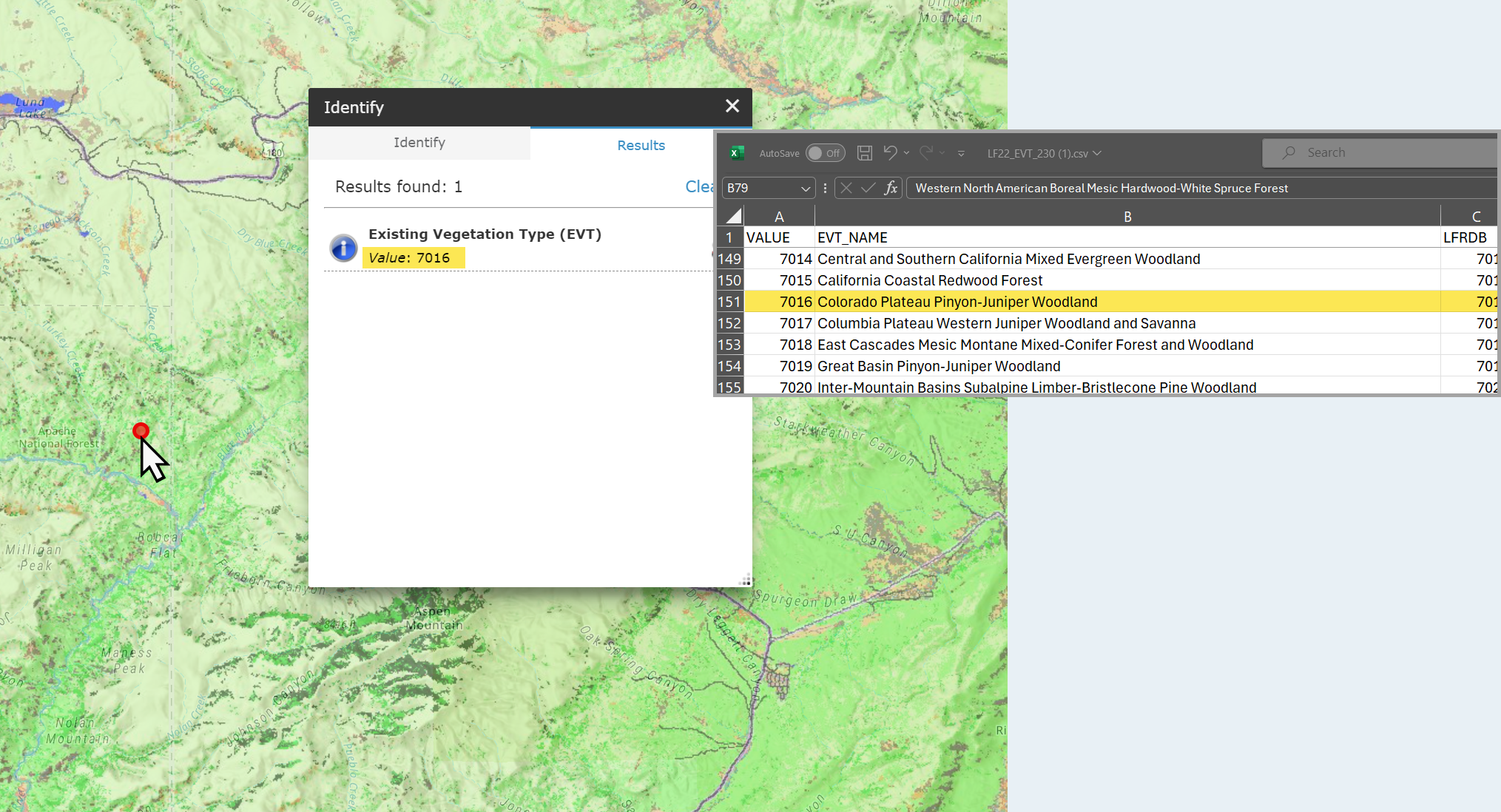
Task: Click the Enter checkmark icon in formula bar
Action: point(868,188)
